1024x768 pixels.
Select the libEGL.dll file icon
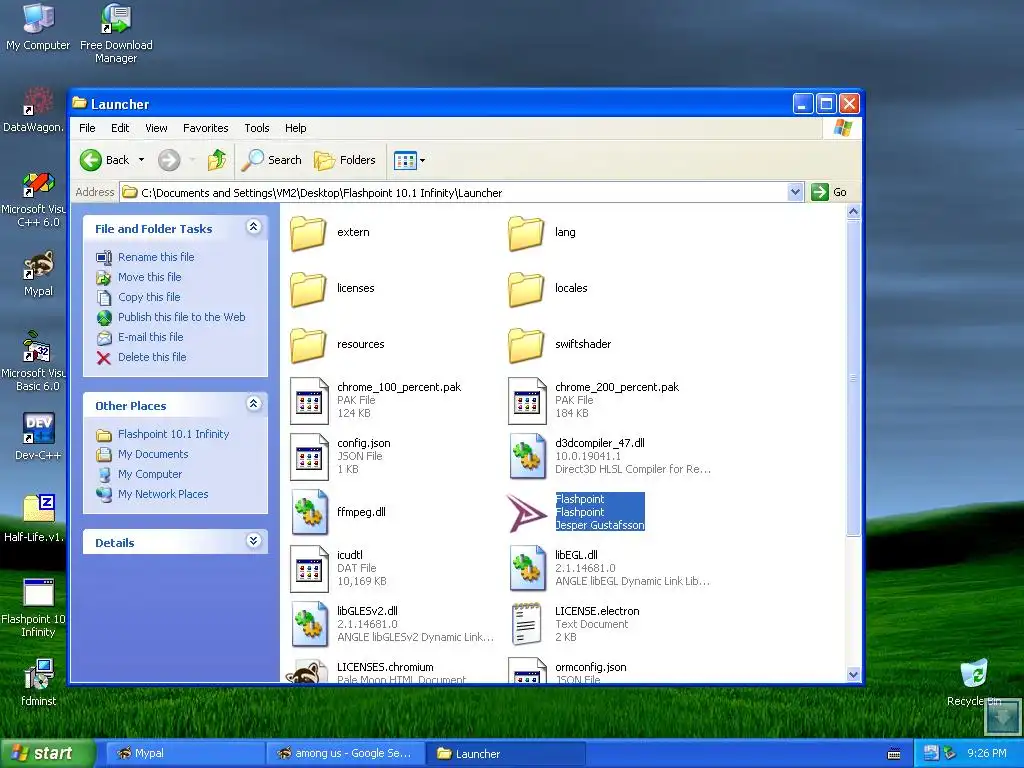tap(528, 569)
